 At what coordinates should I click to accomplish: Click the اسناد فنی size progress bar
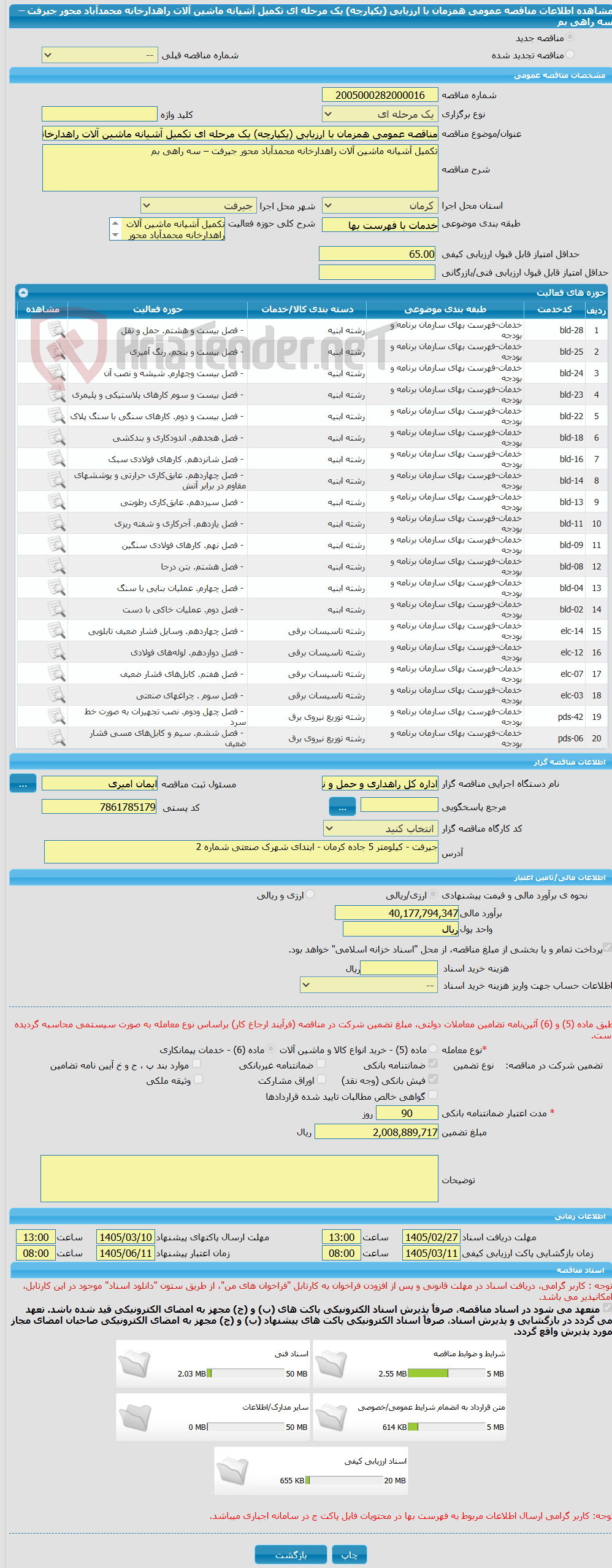[x=245, y=1373]
